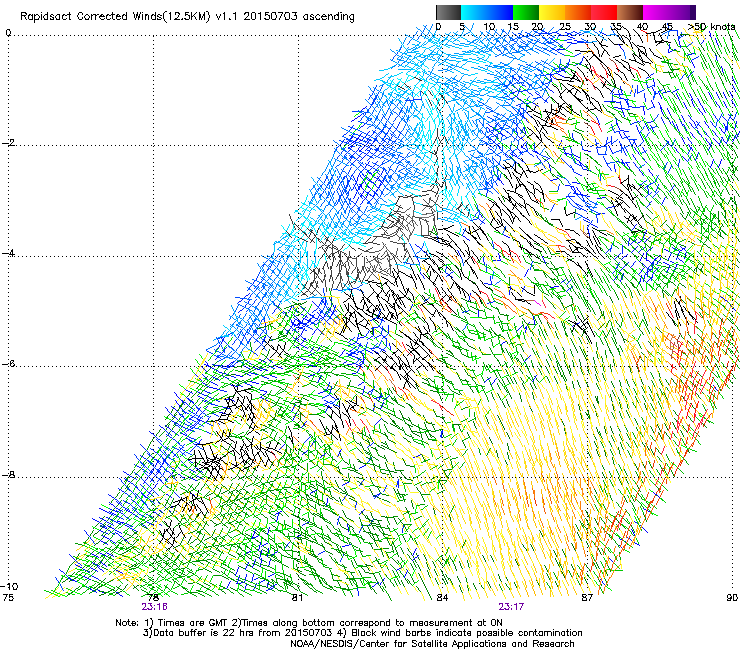Screen dimensions: 740x650
Task: Click the "-4" latitude axis label
Action: click(8, 253)
